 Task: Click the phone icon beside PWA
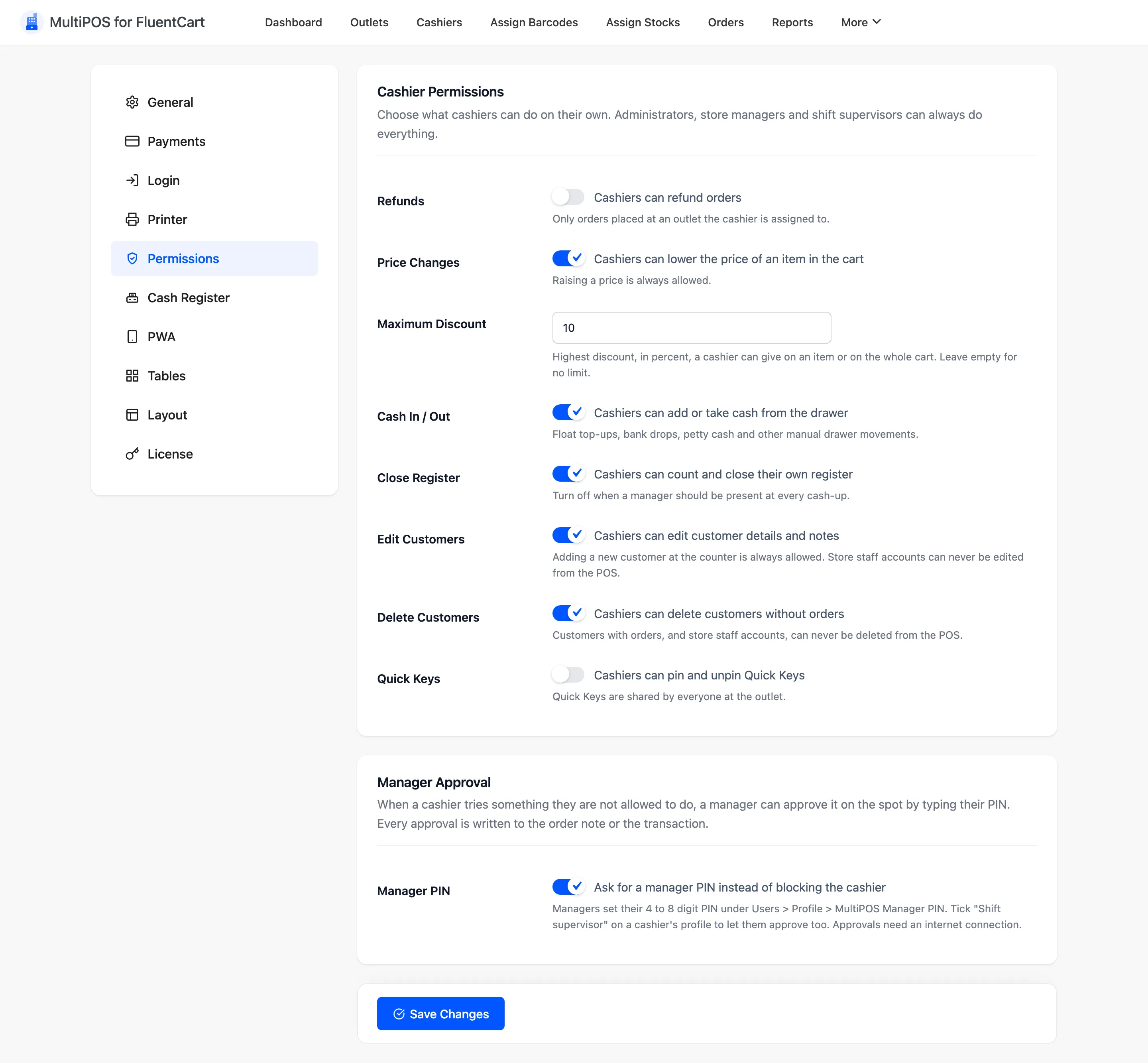coord(132,337)
